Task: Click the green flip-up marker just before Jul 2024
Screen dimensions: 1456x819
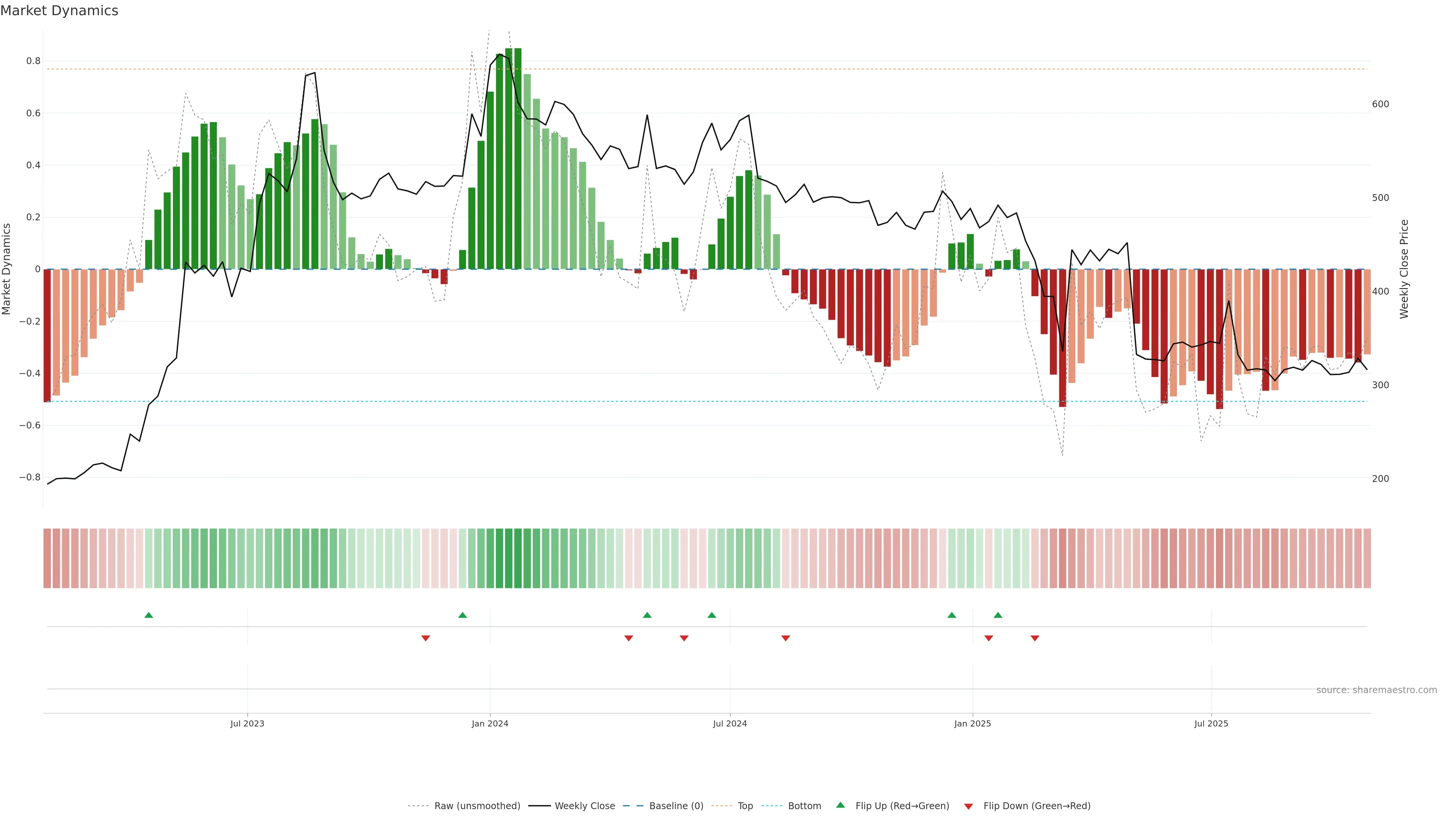Action: click(x=712, y=615)
